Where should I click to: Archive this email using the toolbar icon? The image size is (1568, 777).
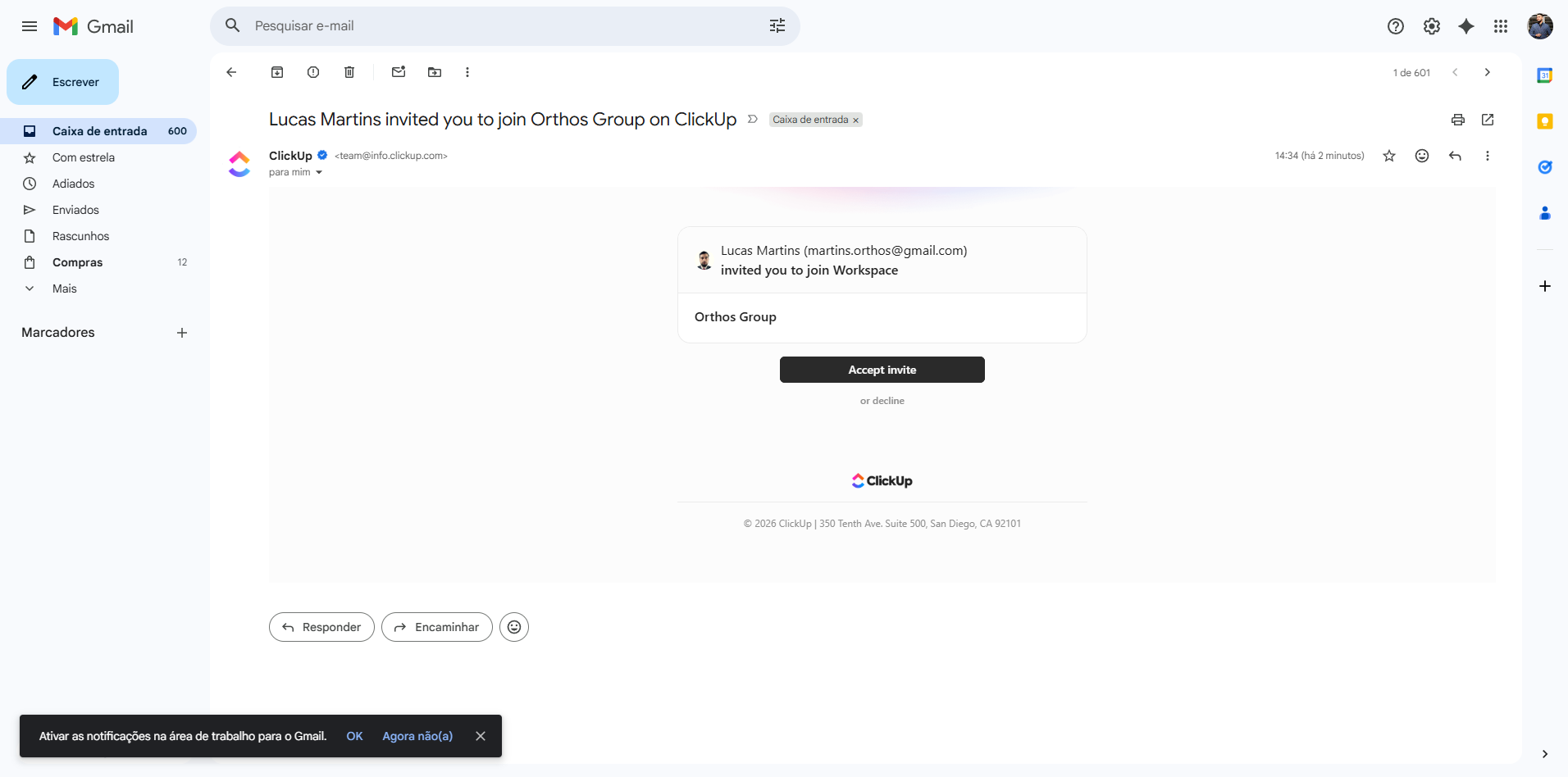277,72
